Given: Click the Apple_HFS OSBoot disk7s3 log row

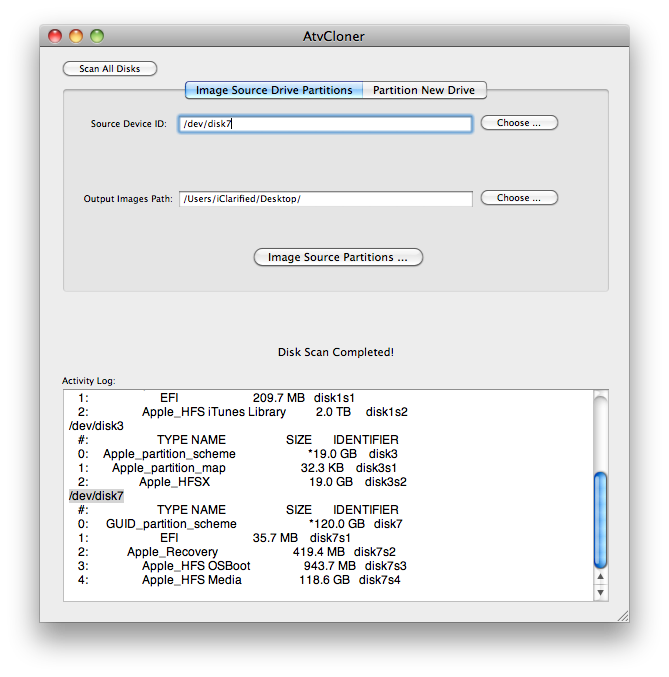Looking at the screenshot, I should click(x=240, y=566).
